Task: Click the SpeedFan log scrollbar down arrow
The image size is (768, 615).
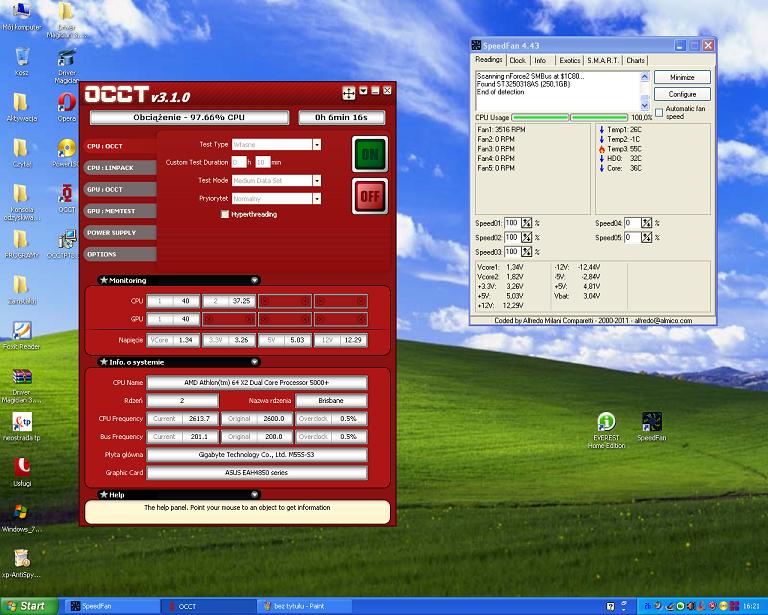Action: 645,105
